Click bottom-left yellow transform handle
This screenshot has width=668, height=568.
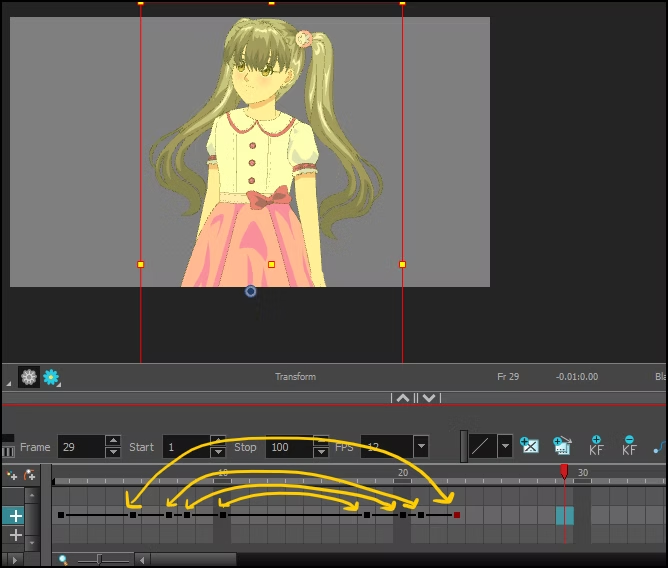(141, 265)
